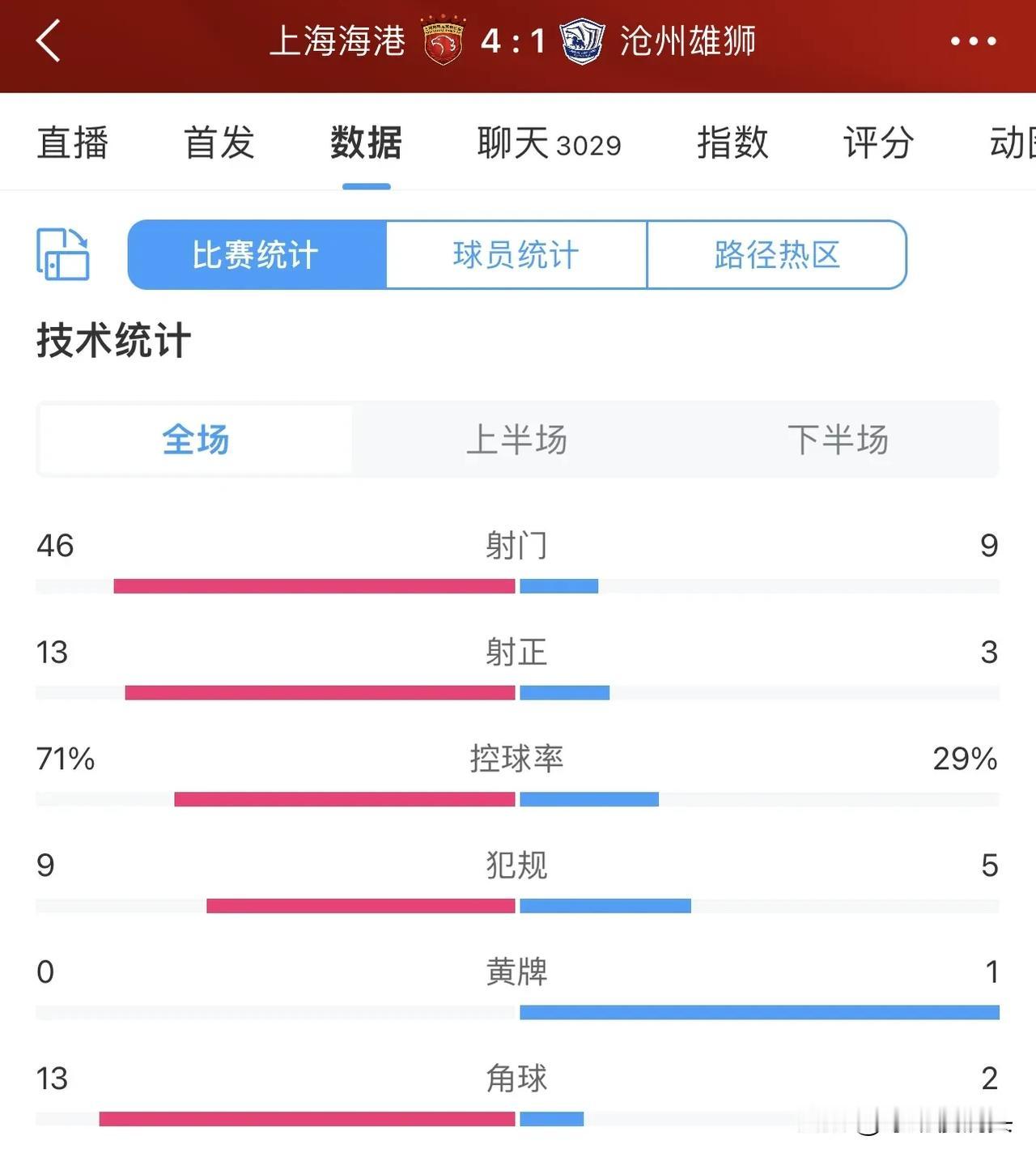1036x1157 pixels.
Task: Select the 比赛统计 segment
Action: coord(257,254)
